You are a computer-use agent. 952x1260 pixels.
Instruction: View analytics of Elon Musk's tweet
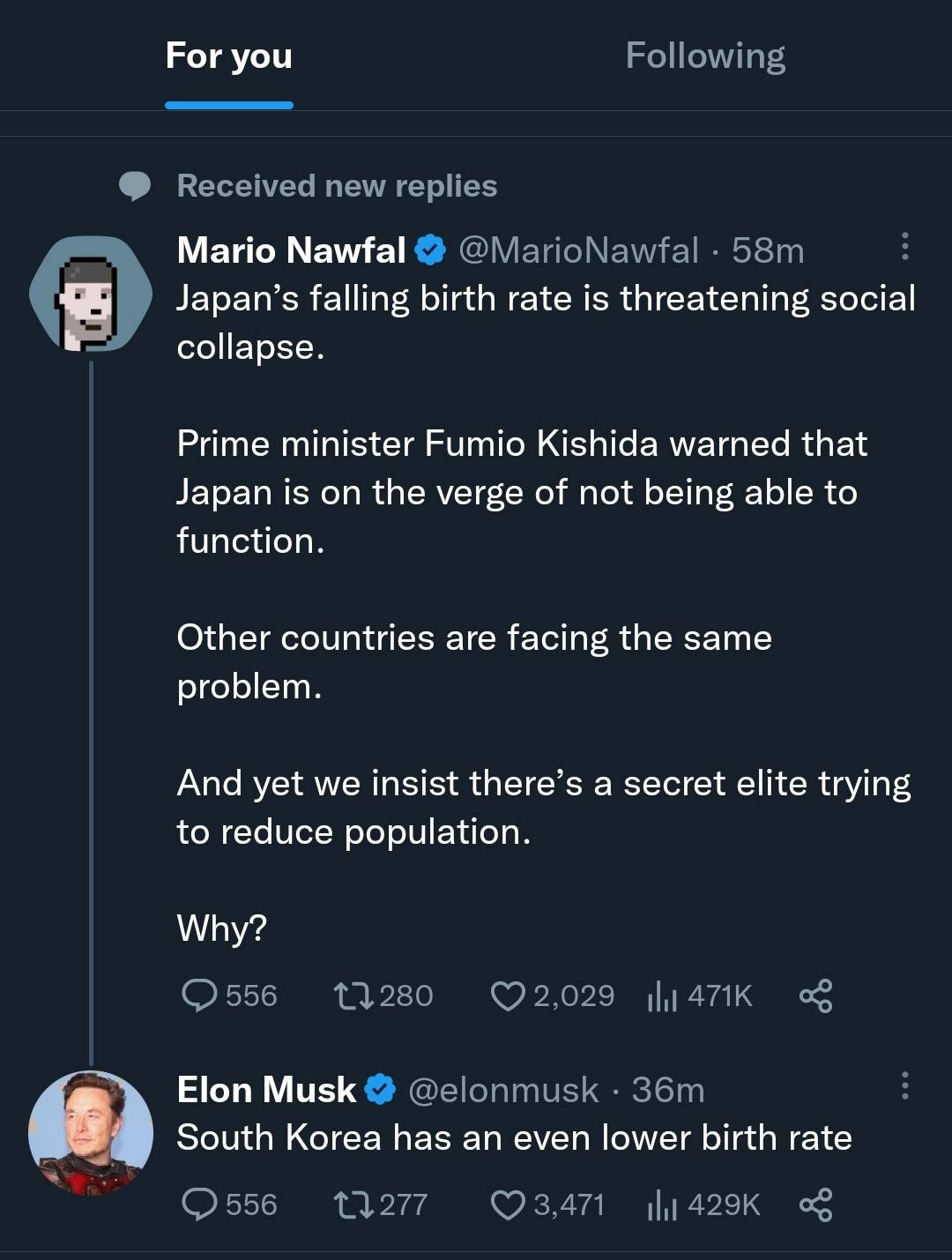coord(663,1204)
